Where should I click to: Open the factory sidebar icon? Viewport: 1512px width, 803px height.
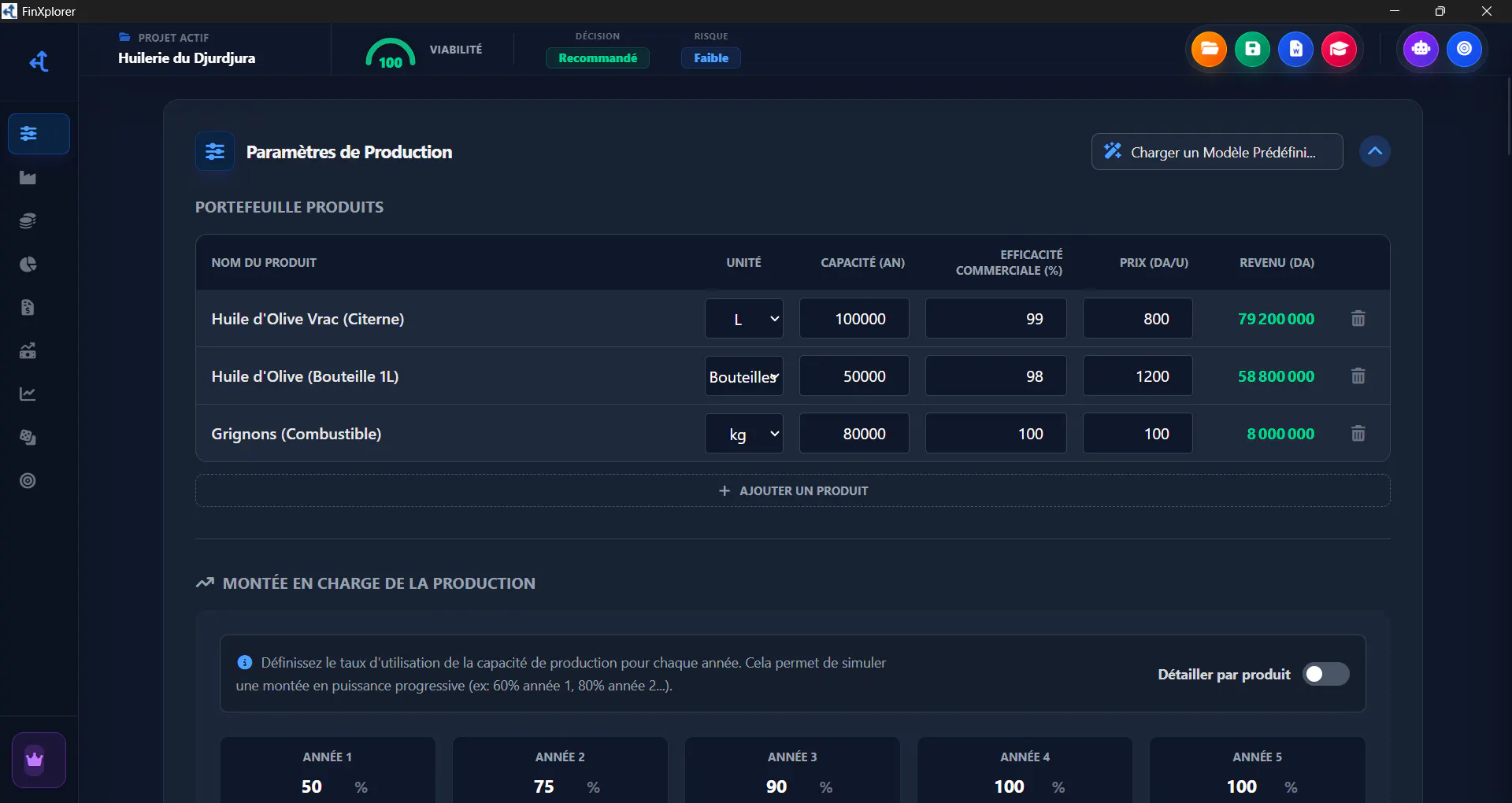(x=28, y=178)
